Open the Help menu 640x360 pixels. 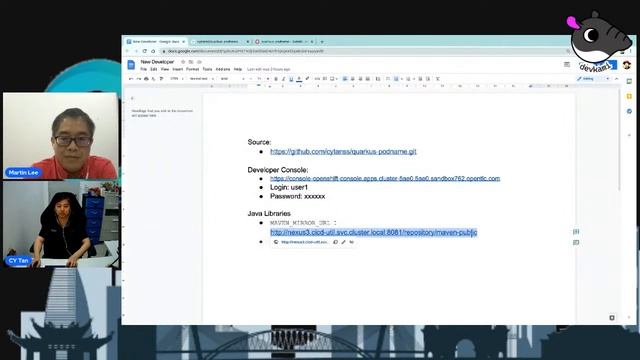point(238,69)
